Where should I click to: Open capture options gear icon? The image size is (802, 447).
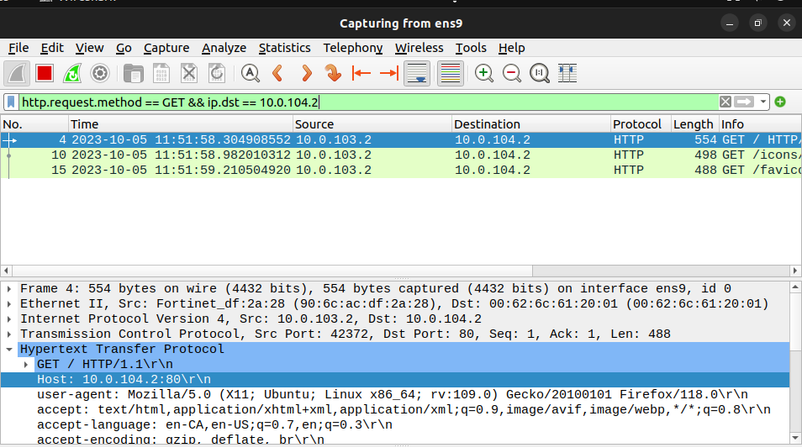pyautogui.click(x=100, y=74)
